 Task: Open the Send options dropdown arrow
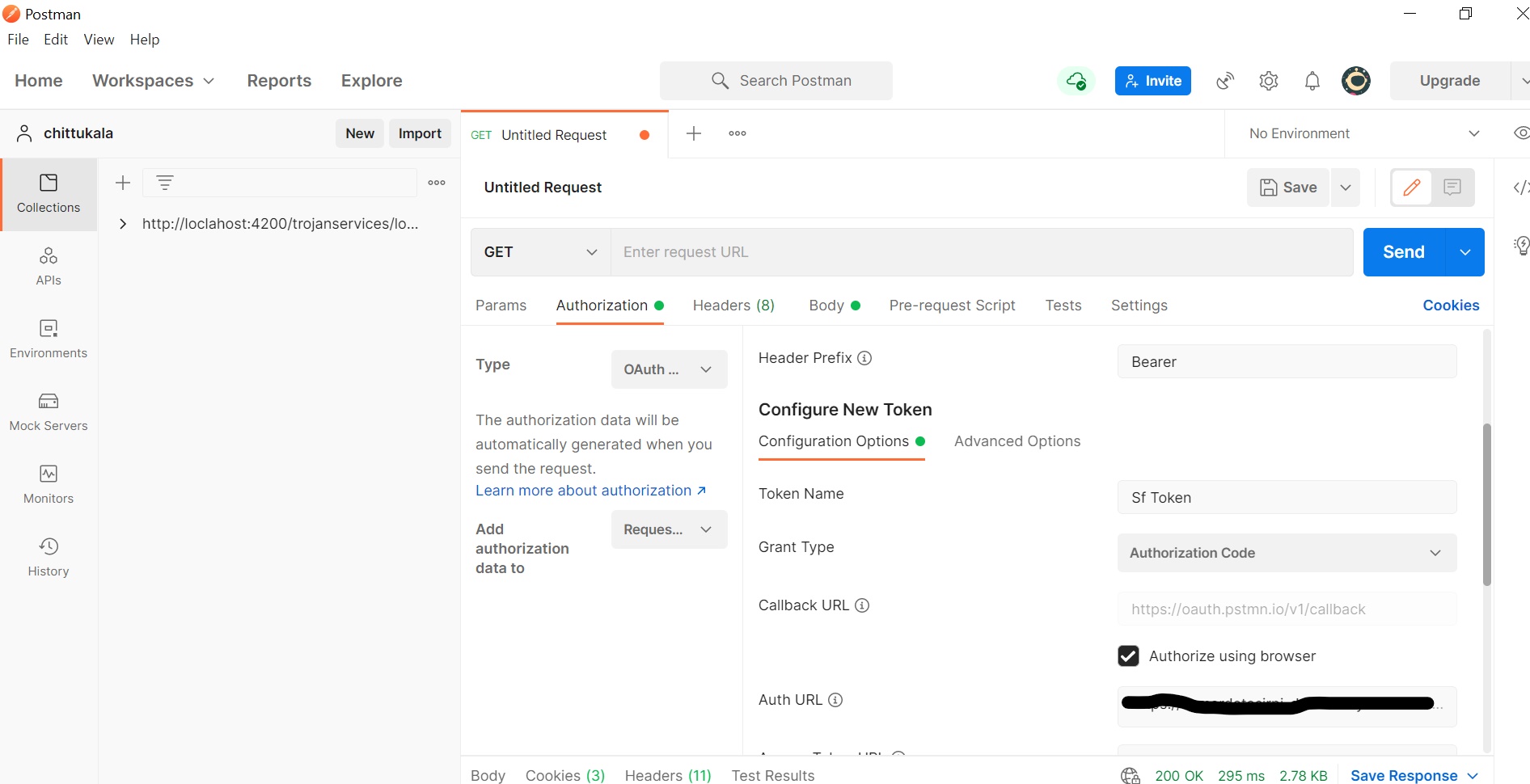(1465, 252)
